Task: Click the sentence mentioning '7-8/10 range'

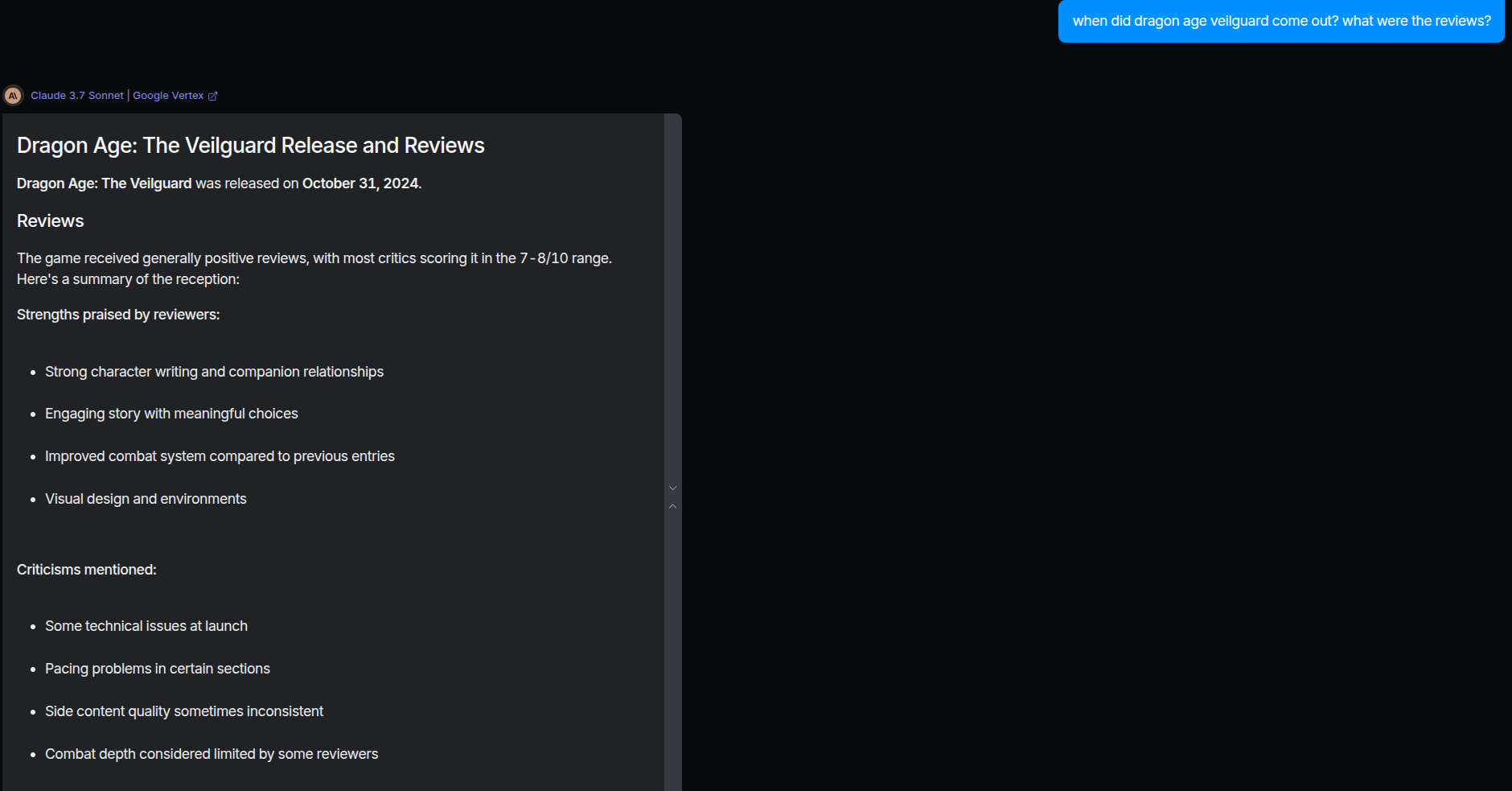Action: pyautogui.click(x=314, y=258)
